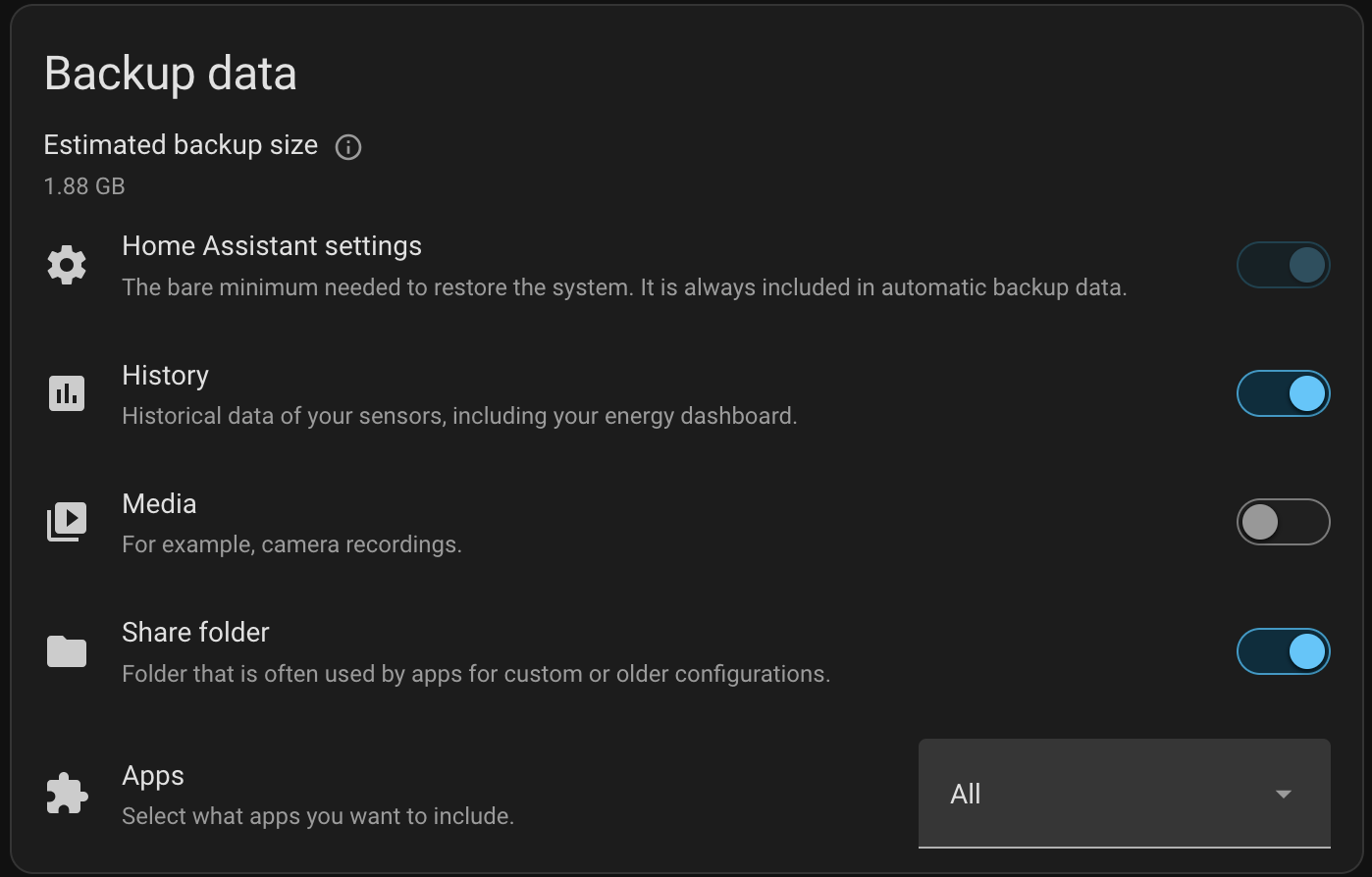Click the Home Assistant settings title
The image size is (1372, 877).
272,246
